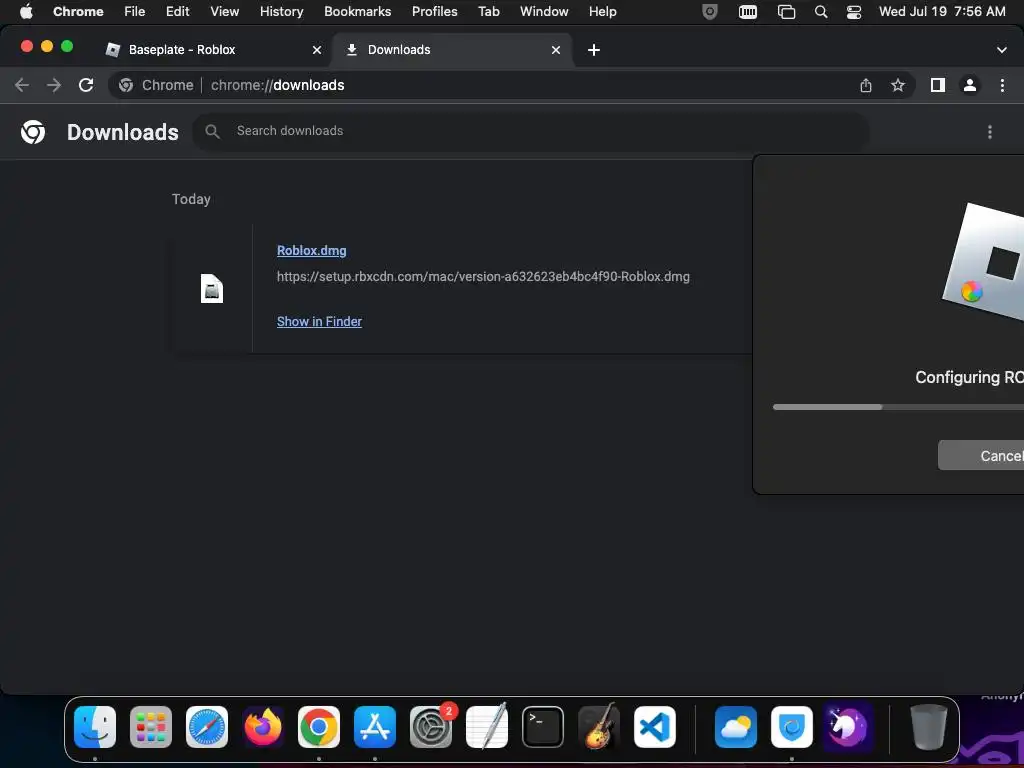Open the weather cloud app in dock
1024x768 pixels.
(736, 727)
